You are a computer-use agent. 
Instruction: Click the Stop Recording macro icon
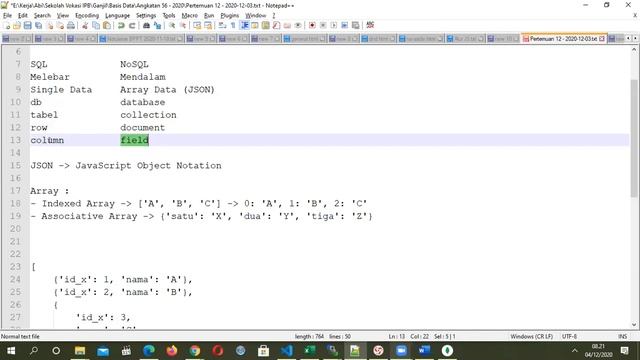(x=323, y=25)
